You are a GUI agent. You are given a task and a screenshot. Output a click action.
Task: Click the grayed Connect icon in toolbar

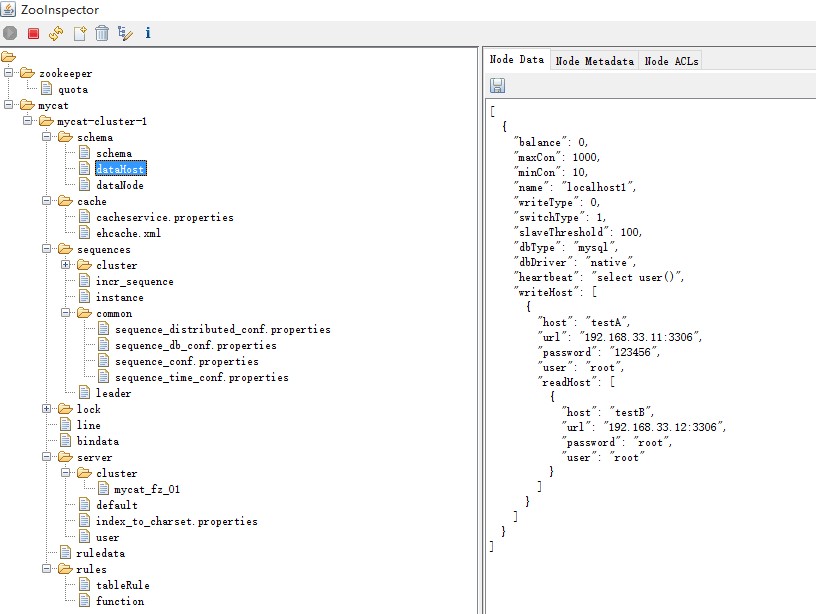pos(10,33)
